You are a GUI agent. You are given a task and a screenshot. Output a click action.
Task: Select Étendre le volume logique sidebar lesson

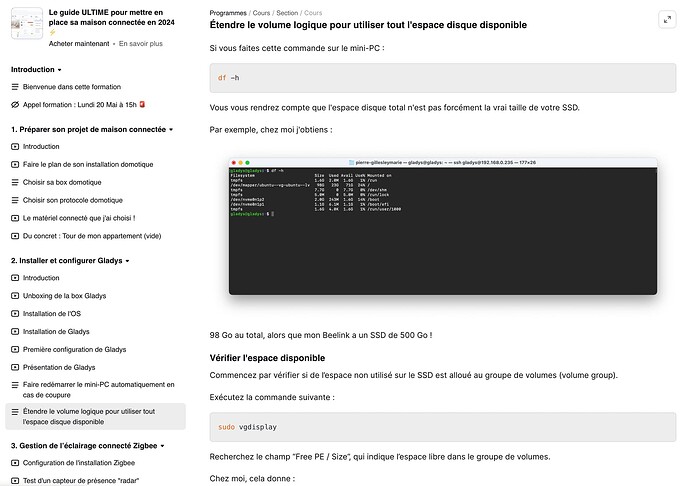(95, 416)
